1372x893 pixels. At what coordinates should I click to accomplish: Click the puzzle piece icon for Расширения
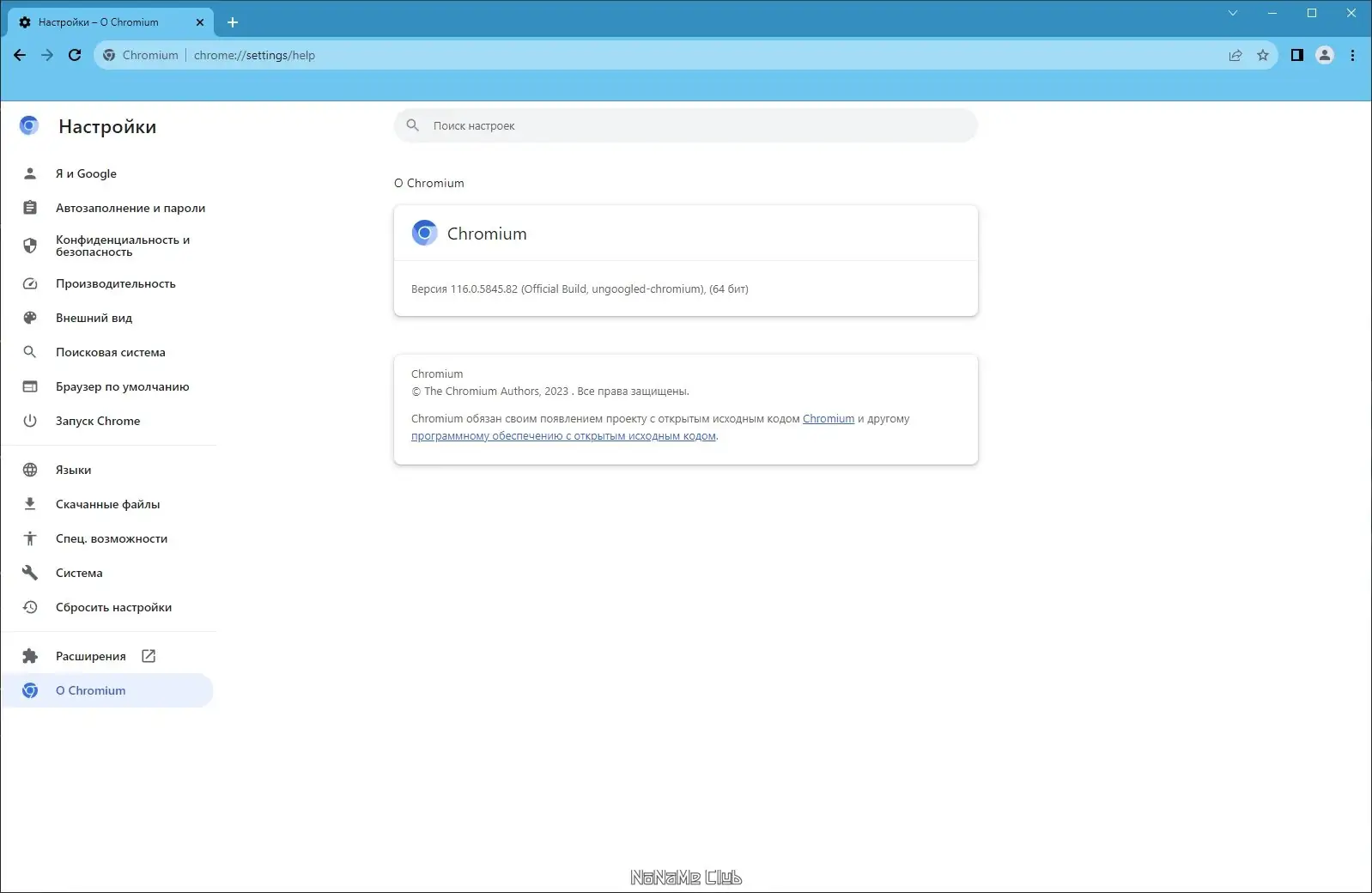point(30,656)
